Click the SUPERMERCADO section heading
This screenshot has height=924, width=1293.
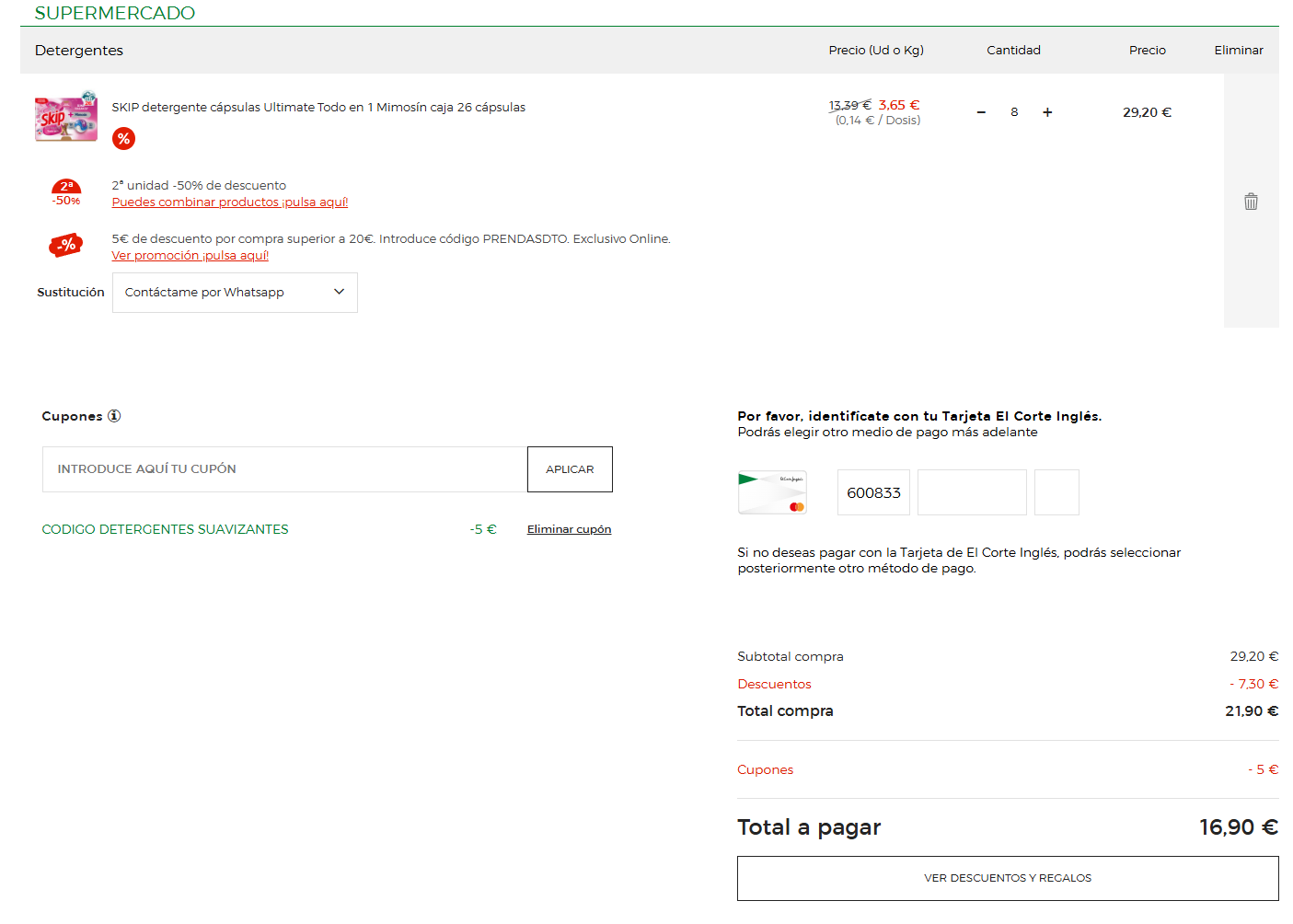point(115,13)
